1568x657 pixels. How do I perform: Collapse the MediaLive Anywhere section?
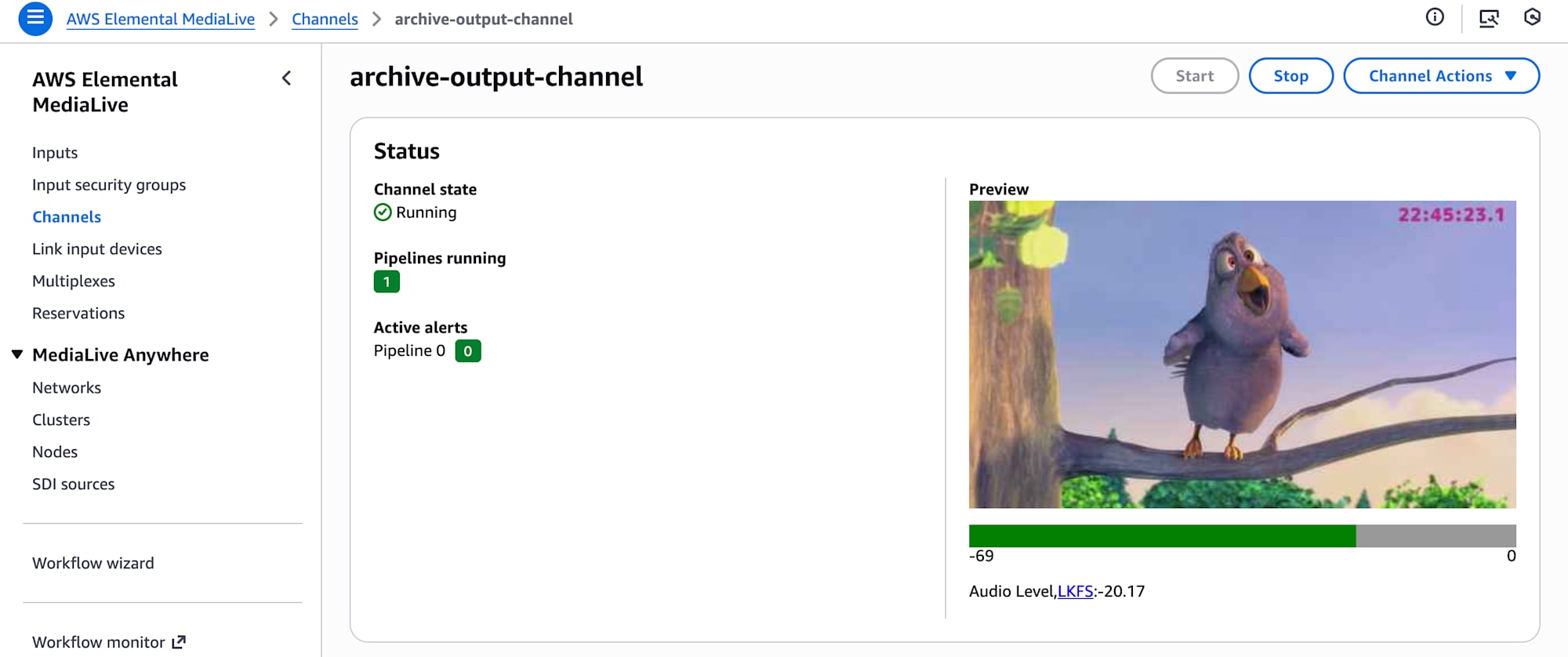click(x=17, y=354)
